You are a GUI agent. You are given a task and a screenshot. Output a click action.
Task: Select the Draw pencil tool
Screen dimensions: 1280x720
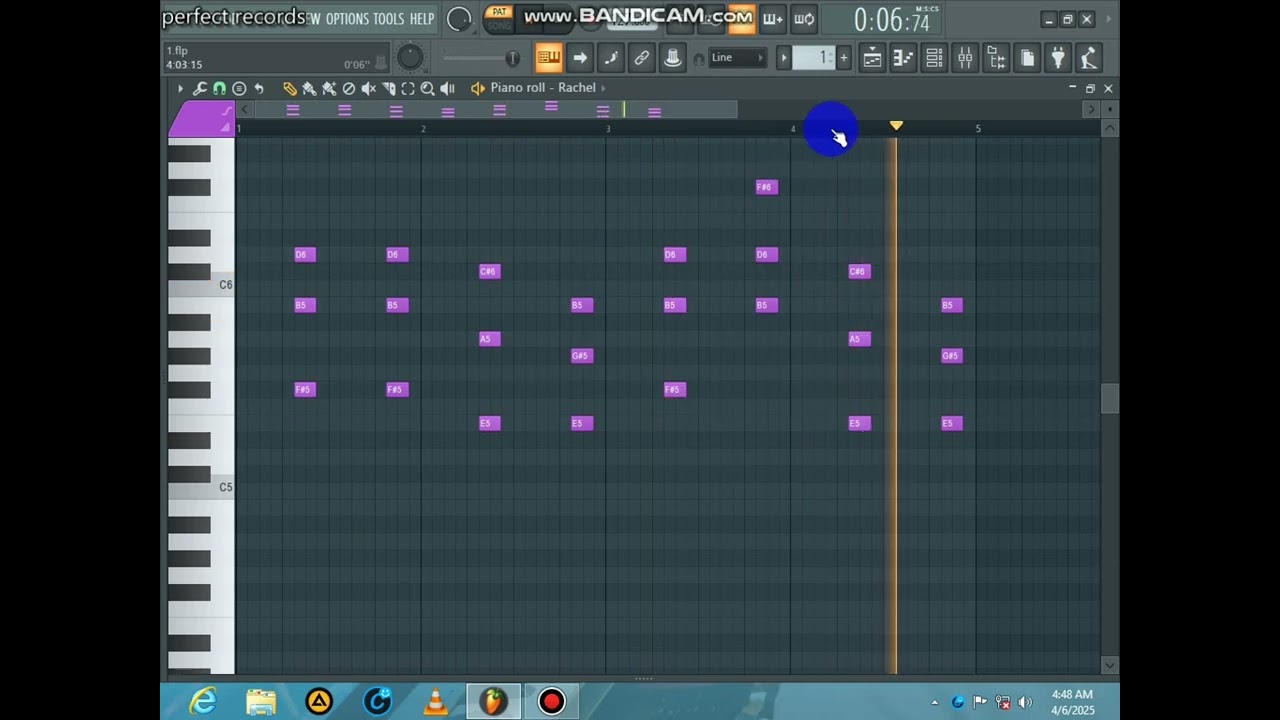click(289, 89)
